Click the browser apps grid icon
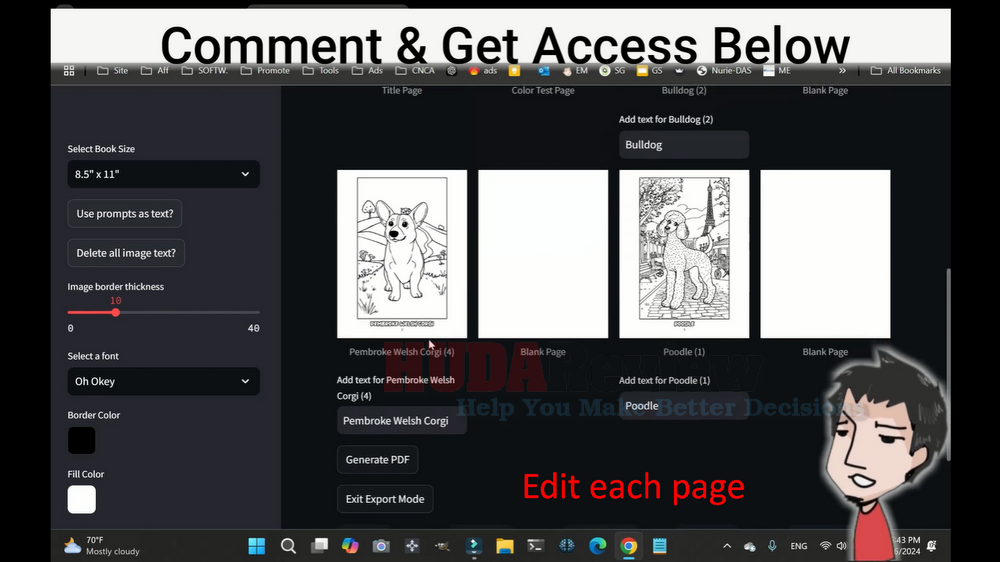 click(69, 71)
